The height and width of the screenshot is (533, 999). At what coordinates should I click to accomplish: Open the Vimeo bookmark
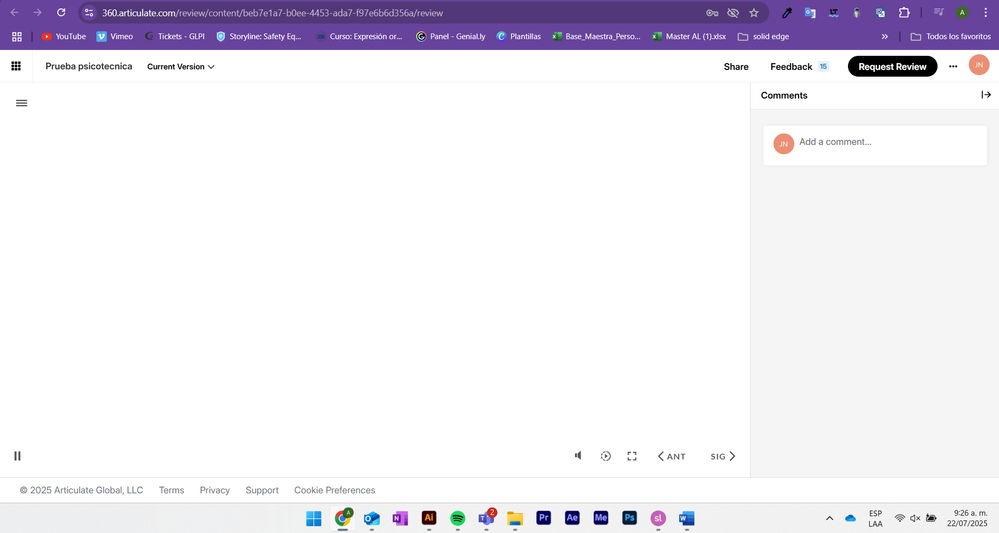click(x=115, y=37)
